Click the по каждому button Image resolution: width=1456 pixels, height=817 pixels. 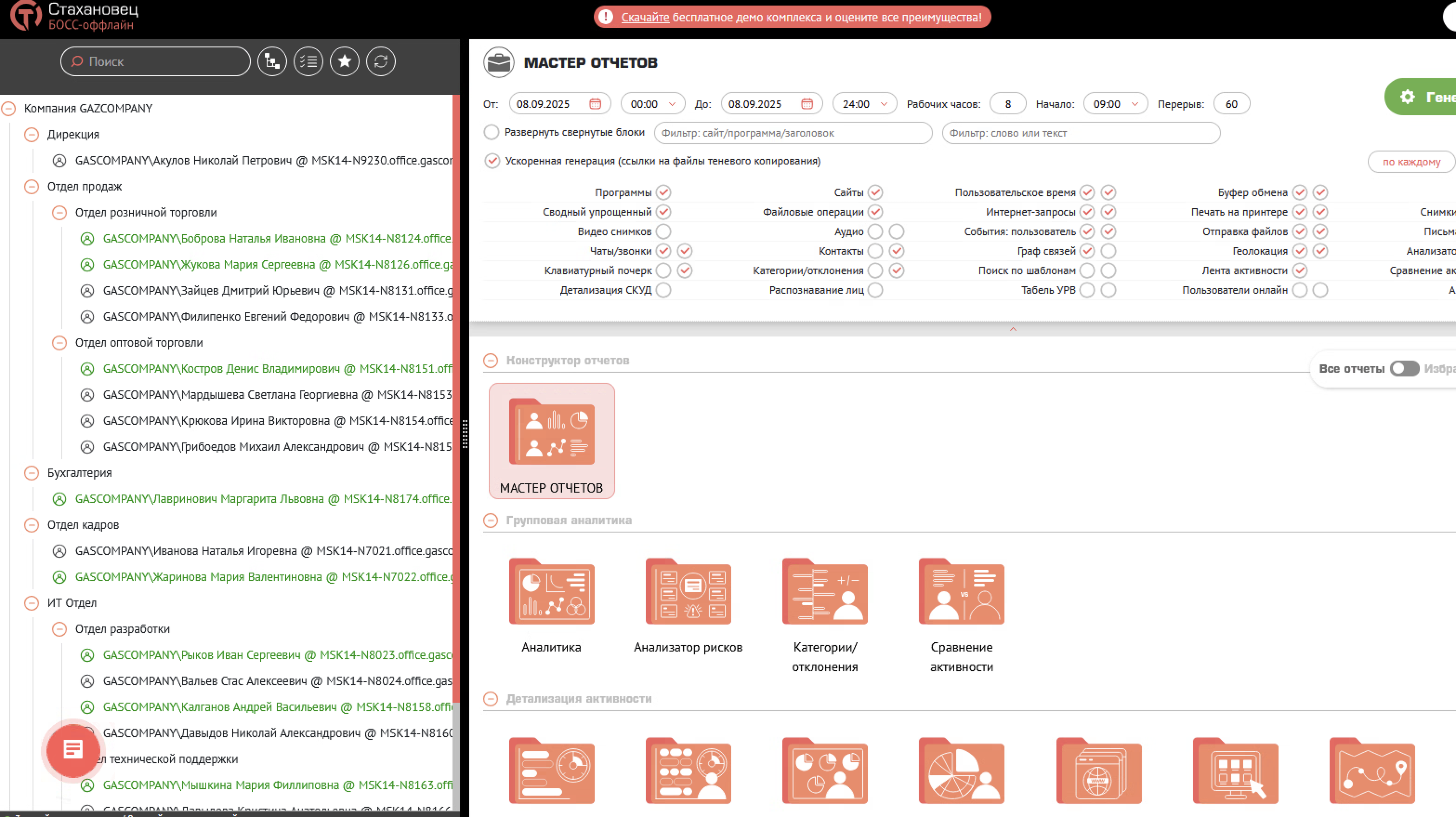[1411, 162]
